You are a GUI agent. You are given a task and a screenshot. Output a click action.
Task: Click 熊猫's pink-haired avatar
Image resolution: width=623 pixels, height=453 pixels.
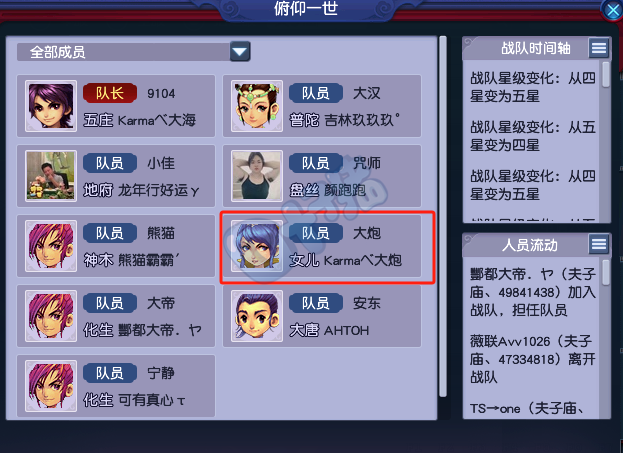click(x=51, y=246)
